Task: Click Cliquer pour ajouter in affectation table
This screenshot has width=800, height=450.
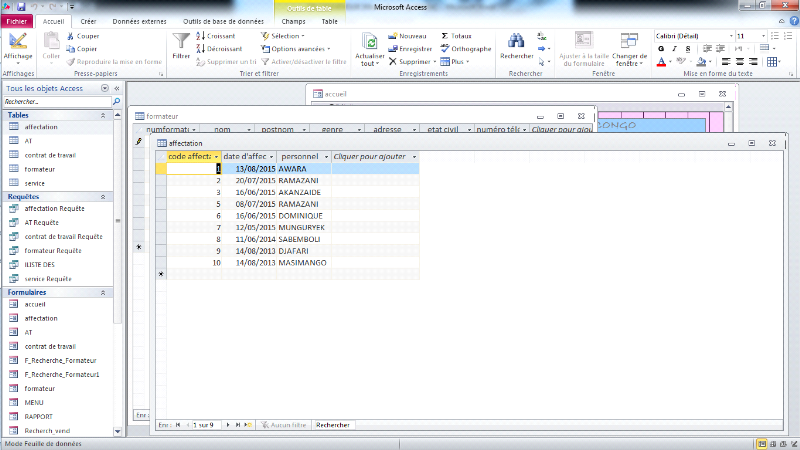Action: coord(369,157)
